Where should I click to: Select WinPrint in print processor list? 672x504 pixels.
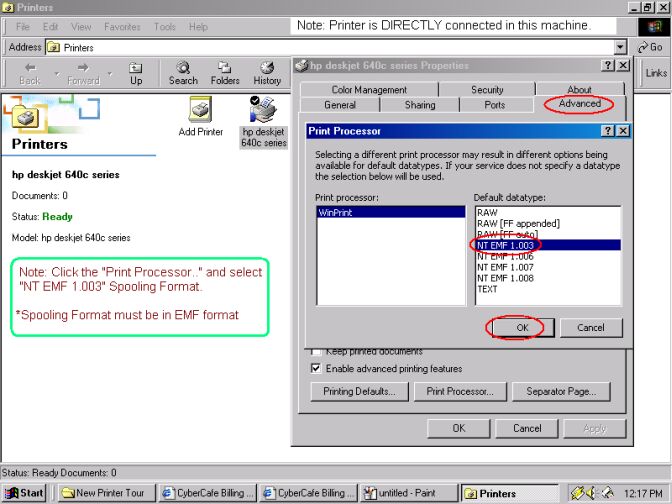(x=390, y=213)
